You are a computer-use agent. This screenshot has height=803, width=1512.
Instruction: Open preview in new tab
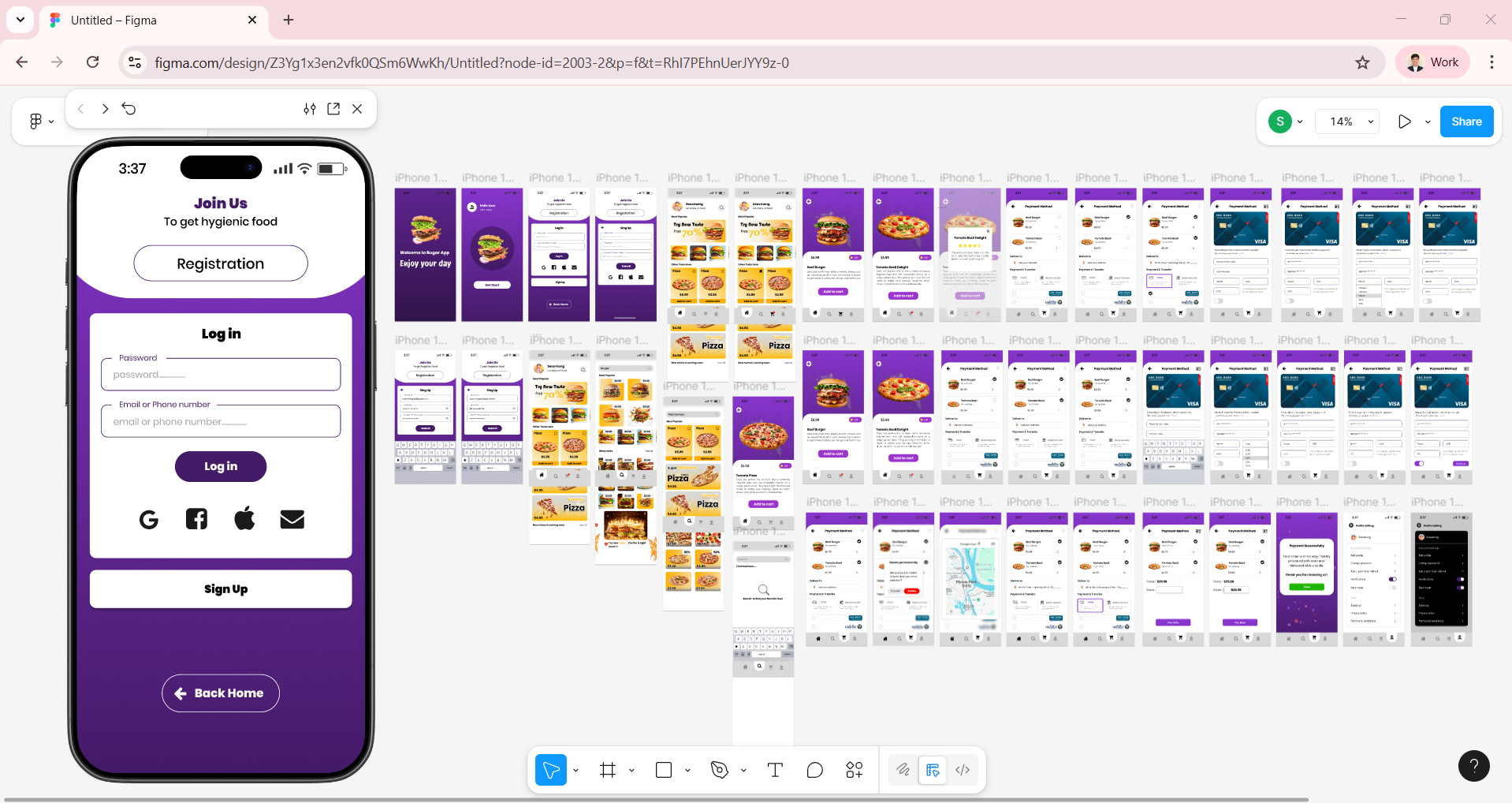[333, 109]
